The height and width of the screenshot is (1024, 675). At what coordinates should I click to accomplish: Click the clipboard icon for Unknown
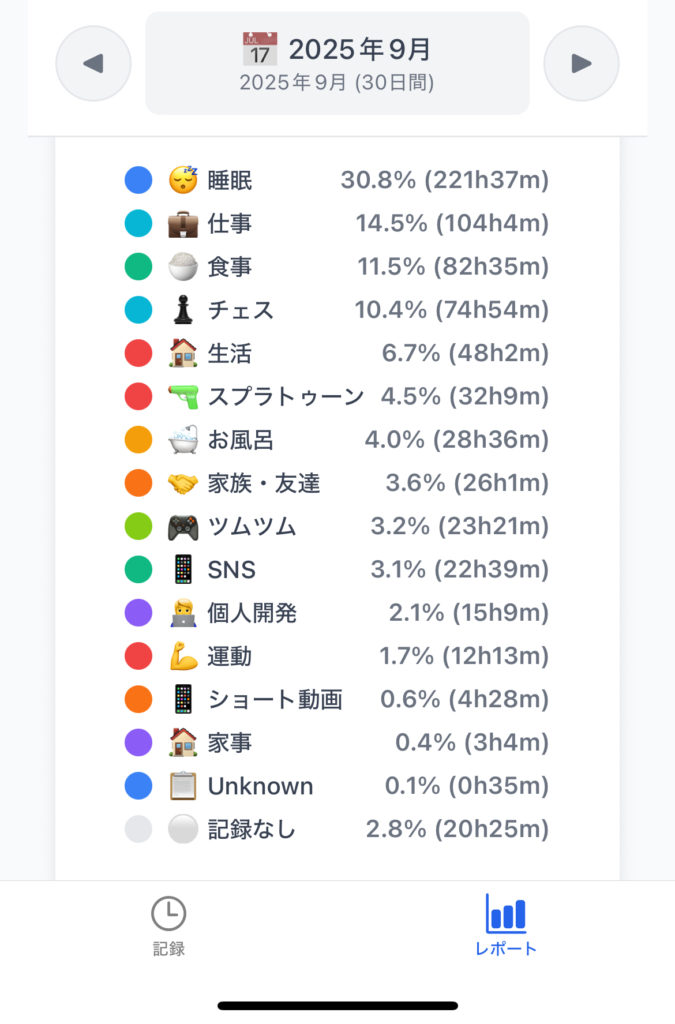click(x=183, y=786)
